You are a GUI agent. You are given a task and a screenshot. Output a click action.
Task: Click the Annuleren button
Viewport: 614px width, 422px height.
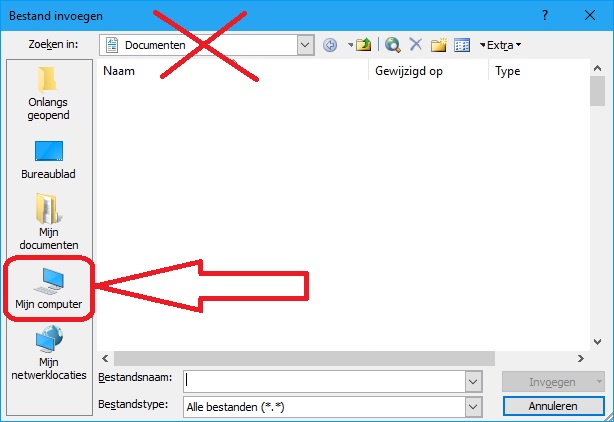(553, 406)
